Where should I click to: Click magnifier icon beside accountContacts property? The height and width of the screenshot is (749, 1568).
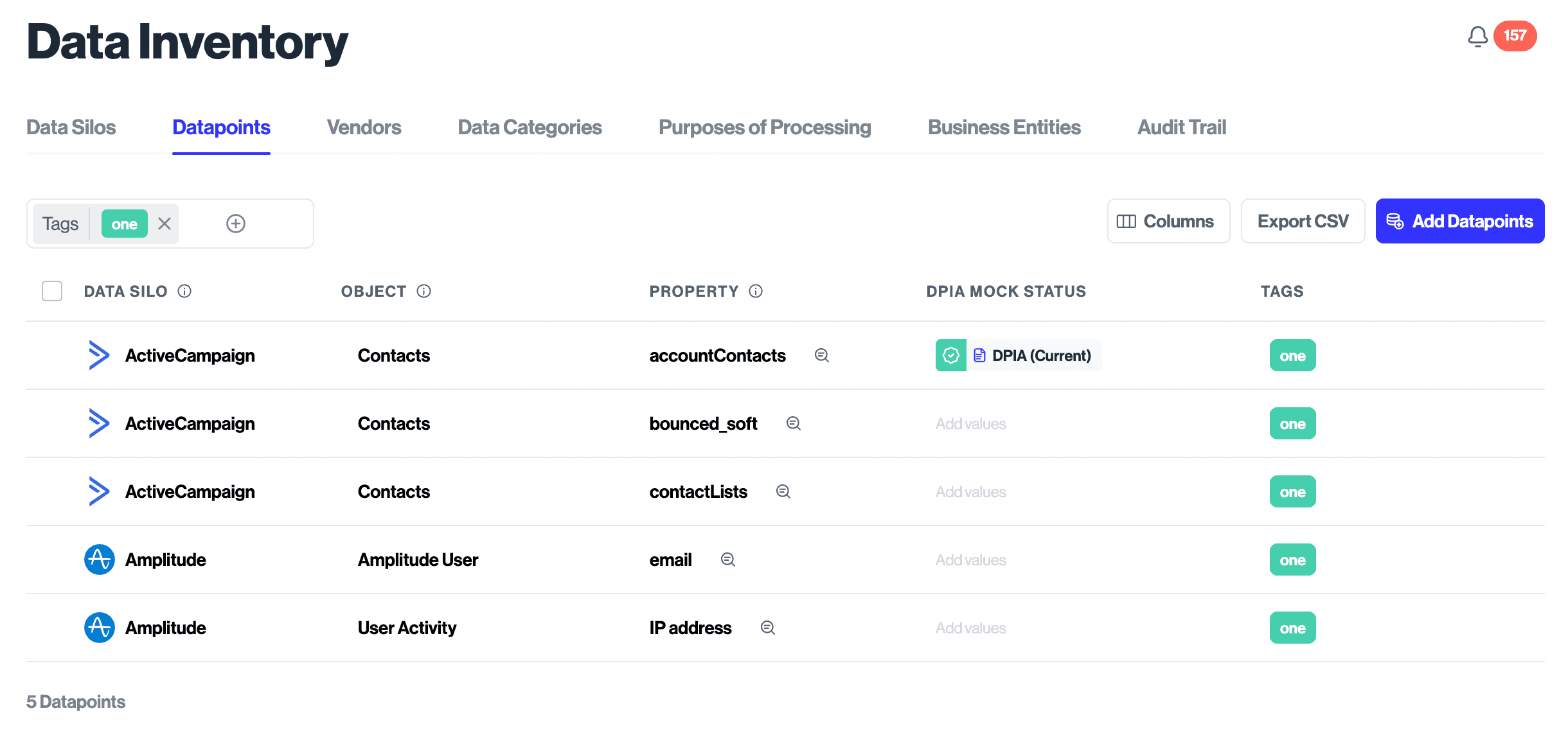pos(821,355)
